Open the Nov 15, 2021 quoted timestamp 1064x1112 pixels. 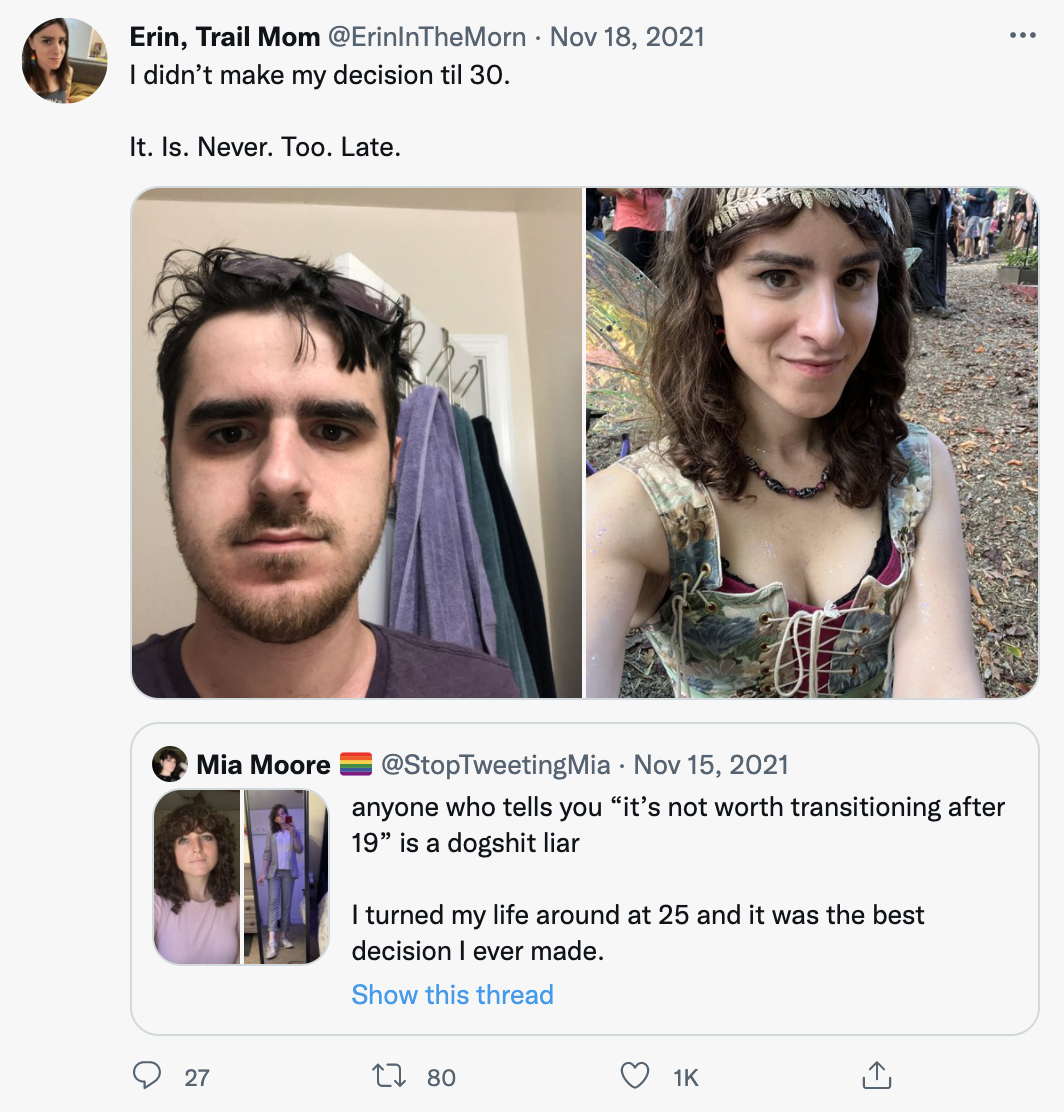click(711, 765)
